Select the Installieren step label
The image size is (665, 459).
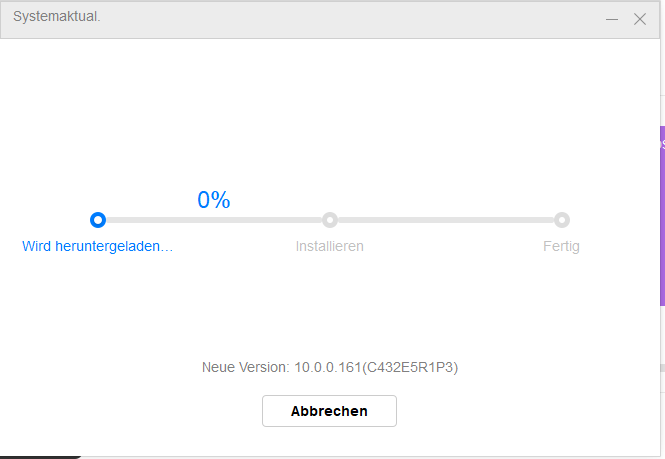(x=330, y=246)
